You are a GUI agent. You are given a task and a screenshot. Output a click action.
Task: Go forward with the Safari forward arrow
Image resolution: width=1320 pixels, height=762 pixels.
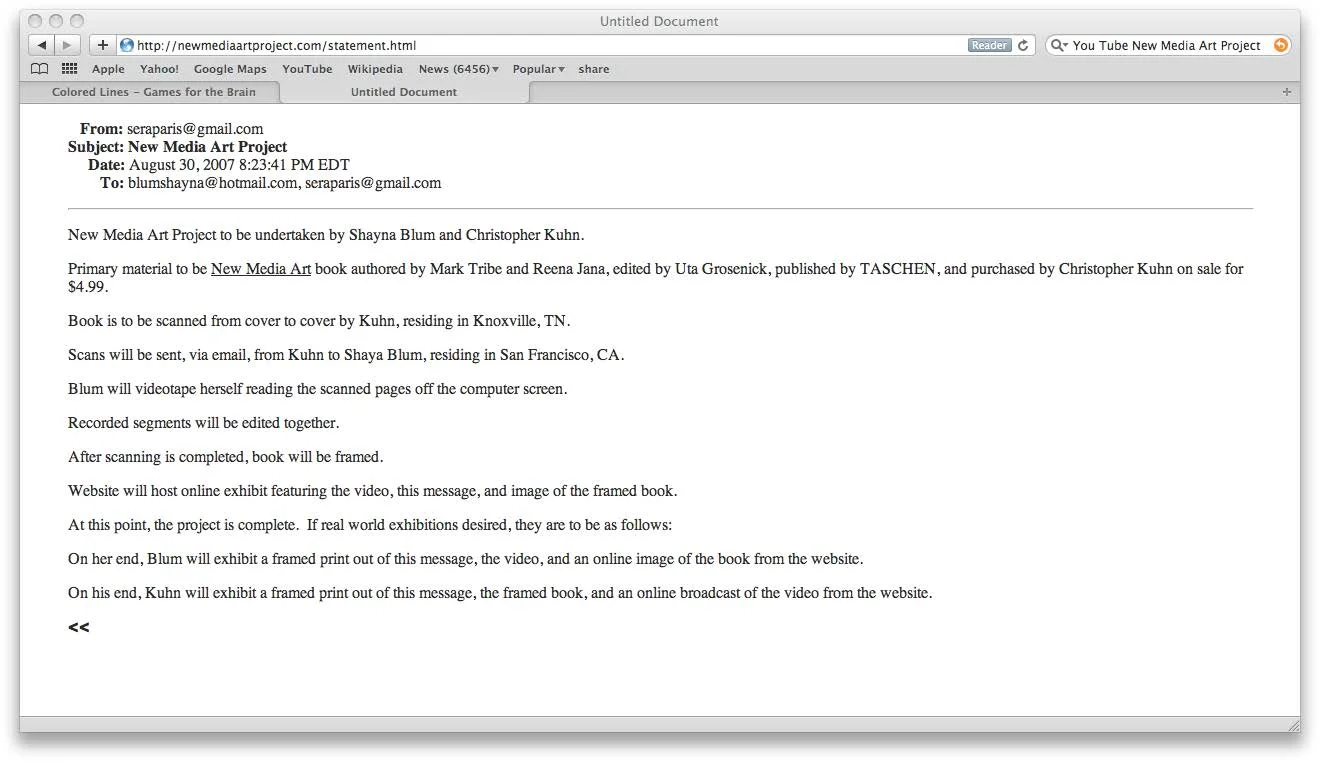(x=67, y=45)
